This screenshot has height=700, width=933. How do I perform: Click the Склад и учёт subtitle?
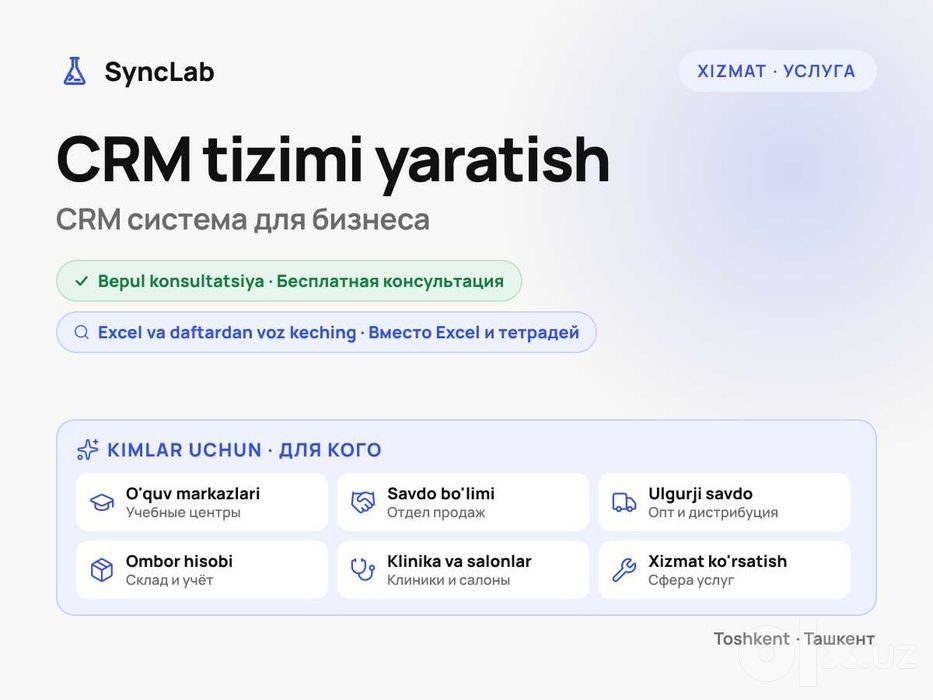tap(170, 580)
